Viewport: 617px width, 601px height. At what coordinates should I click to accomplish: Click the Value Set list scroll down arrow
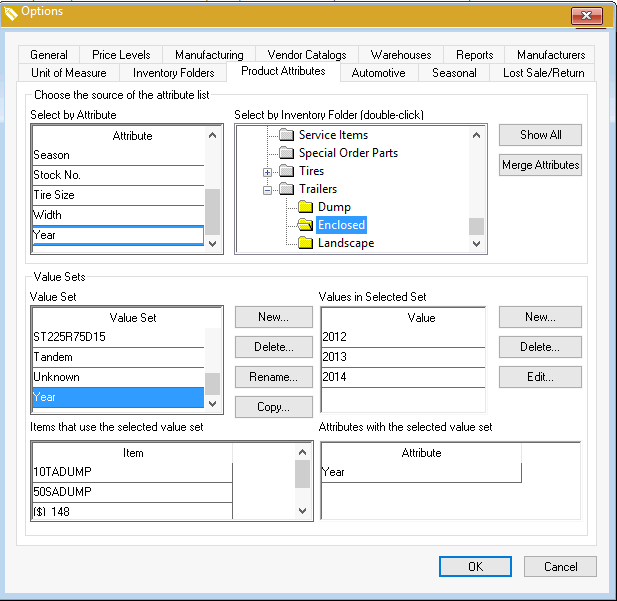pyautogui.click(x=213, y=404)
